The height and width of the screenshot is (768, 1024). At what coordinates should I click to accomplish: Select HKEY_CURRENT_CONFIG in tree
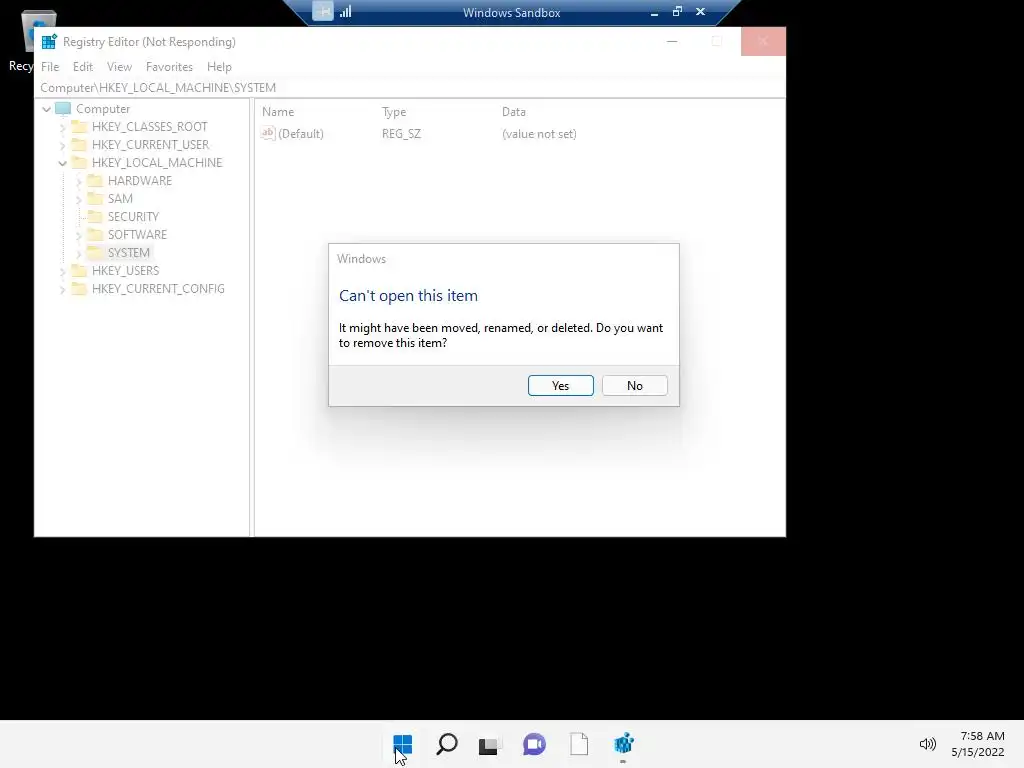pyautogui.click(x=158, y=289)
